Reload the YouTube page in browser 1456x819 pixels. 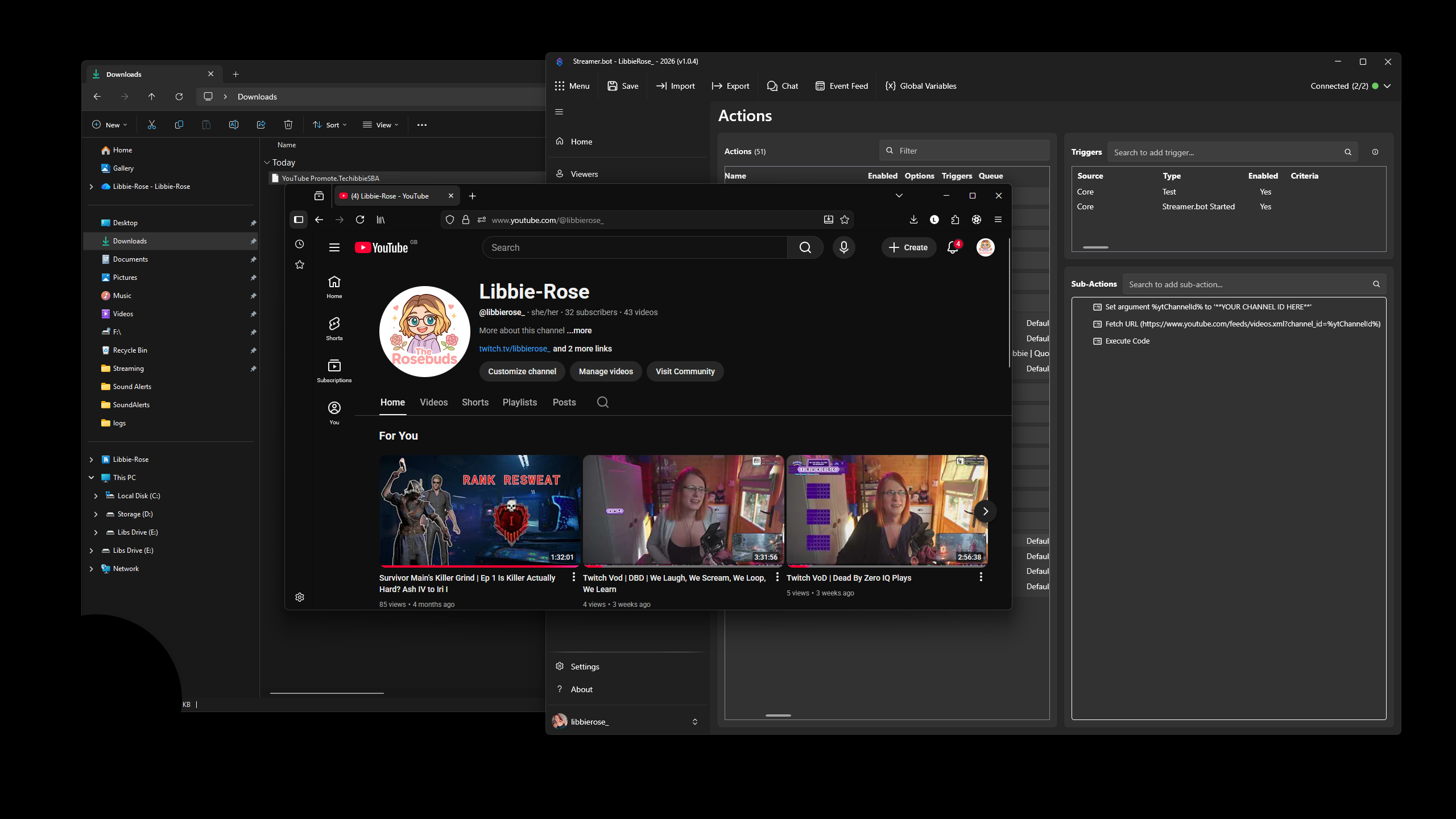[x=360, y=220]
